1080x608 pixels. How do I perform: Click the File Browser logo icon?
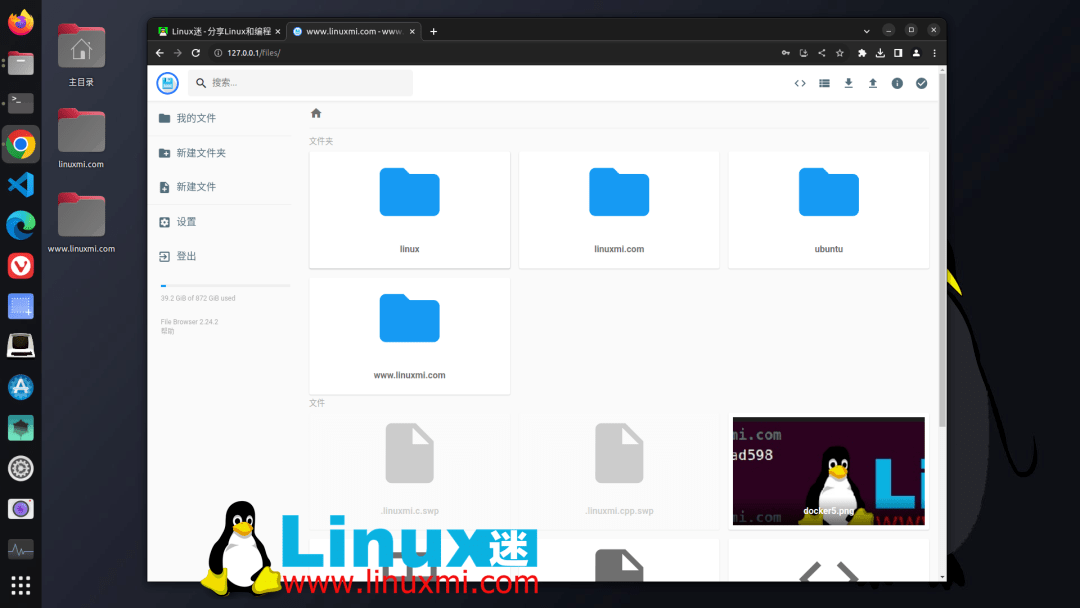[167, 83]
